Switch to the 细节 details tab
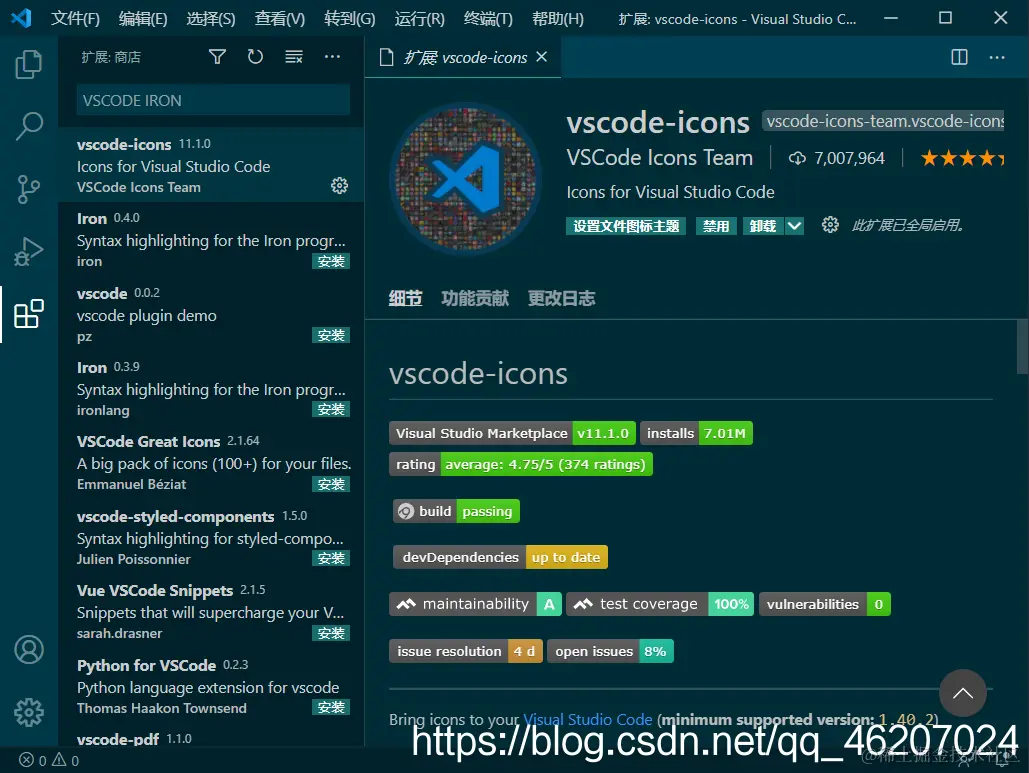 point(406,299)
